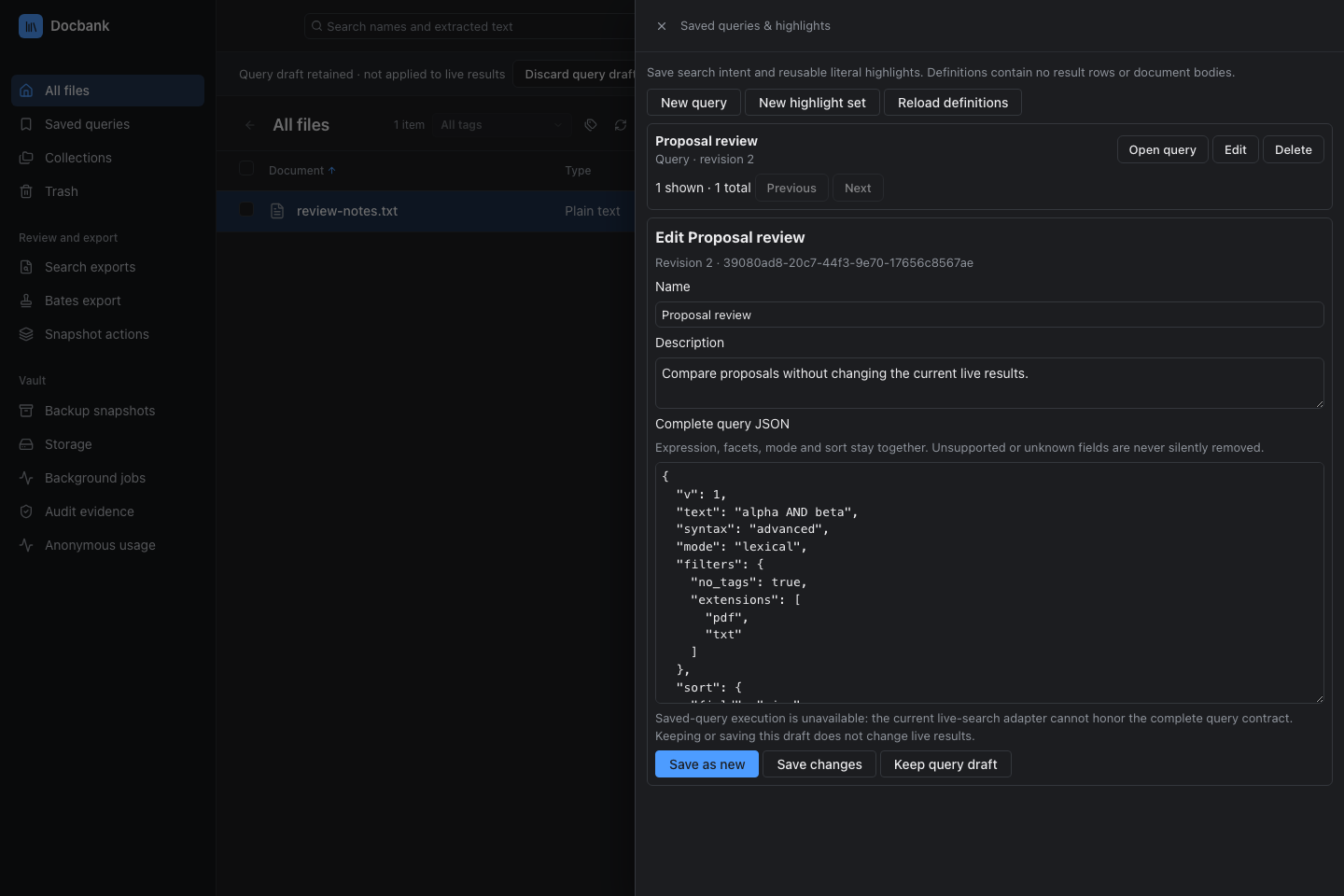
Task: Click Edit on the Proposal review query
Action: 1236,149
